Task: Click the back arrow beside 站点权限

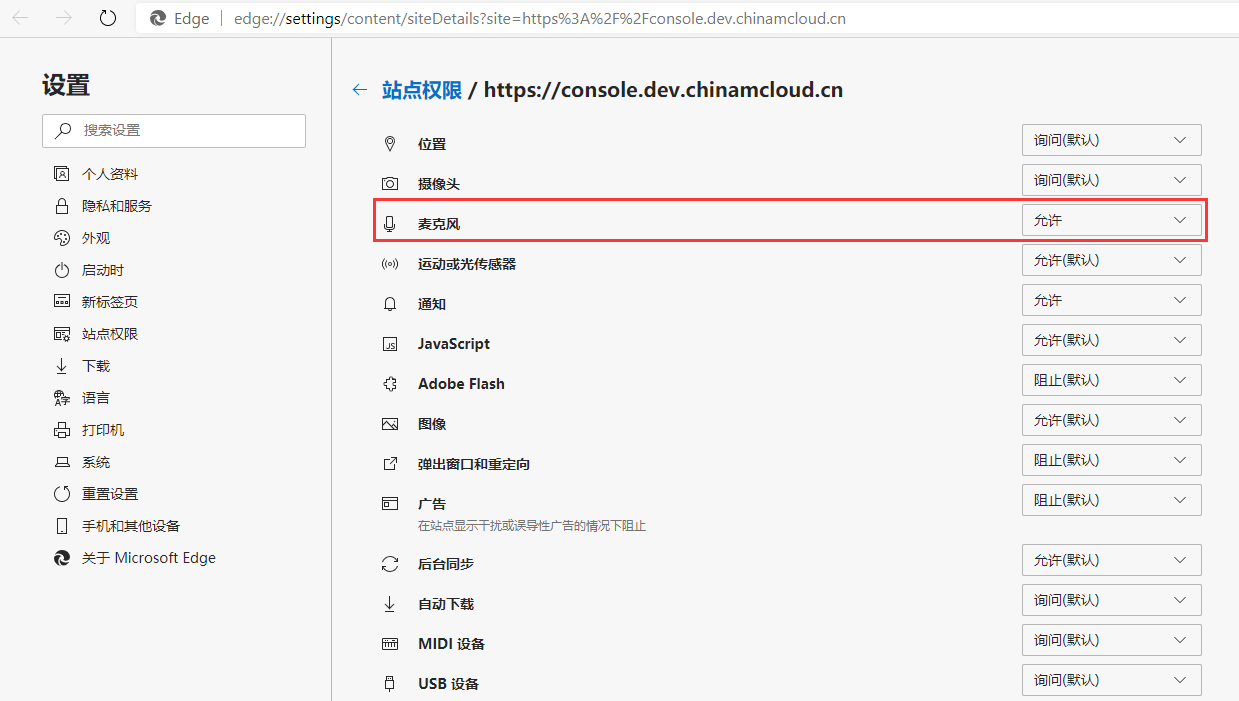Action: [x=360, y=90]
